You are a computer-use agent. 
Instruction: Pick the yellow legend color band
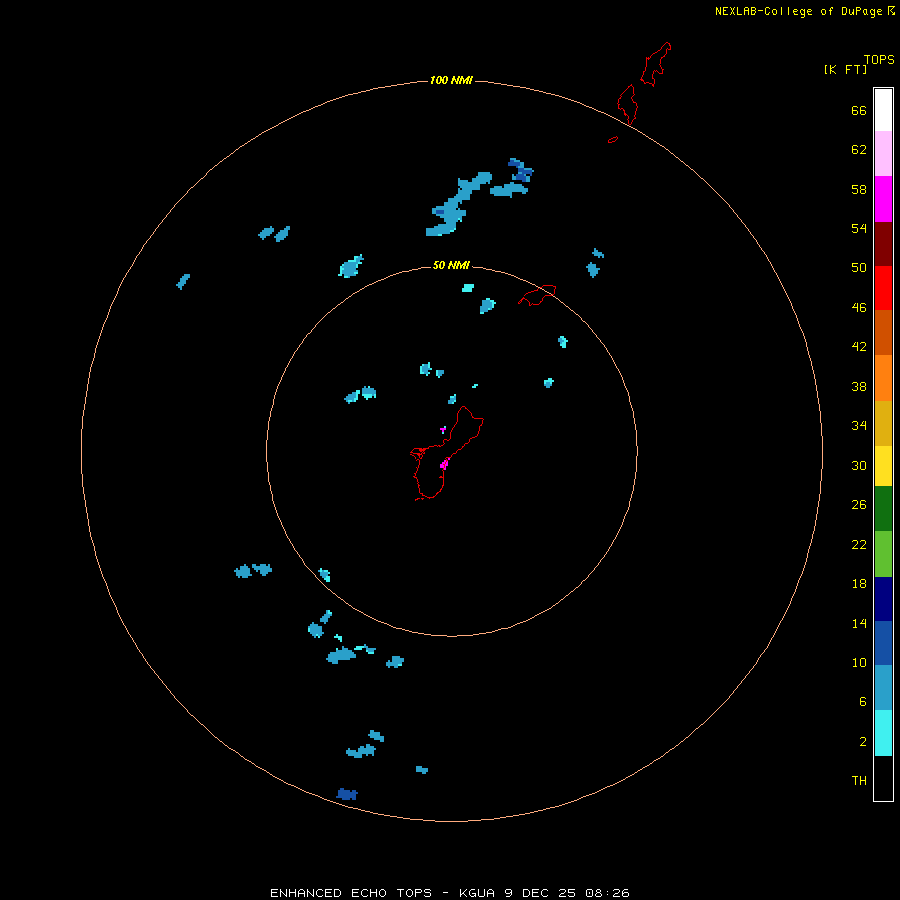click(x=883, y=466)
